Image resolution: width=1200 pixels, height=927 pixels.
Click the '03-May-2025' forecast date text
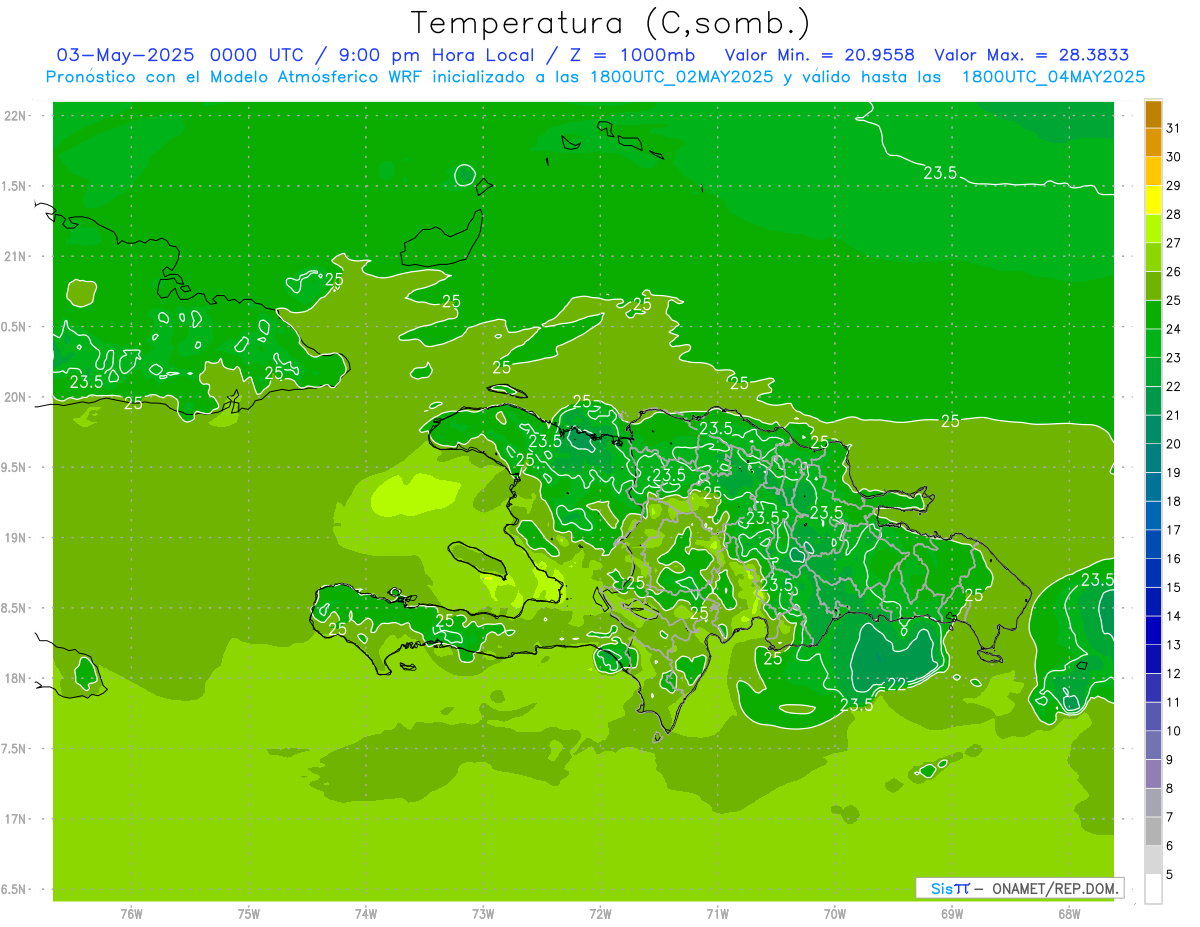(x=125, y=55)
